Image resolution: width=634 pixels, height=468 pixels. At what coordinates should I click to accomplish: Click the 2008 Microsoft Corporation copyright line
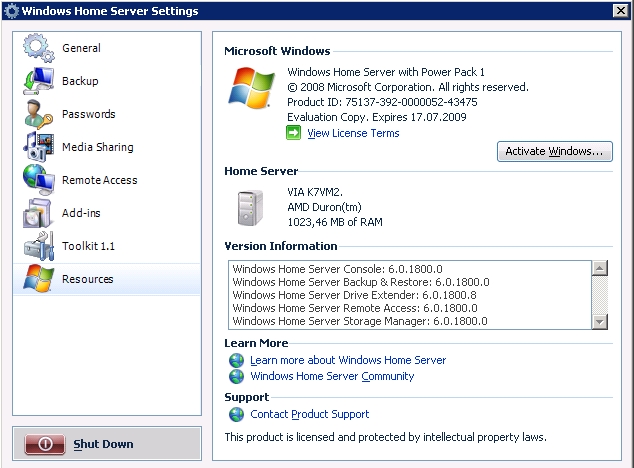click(408, 87)
